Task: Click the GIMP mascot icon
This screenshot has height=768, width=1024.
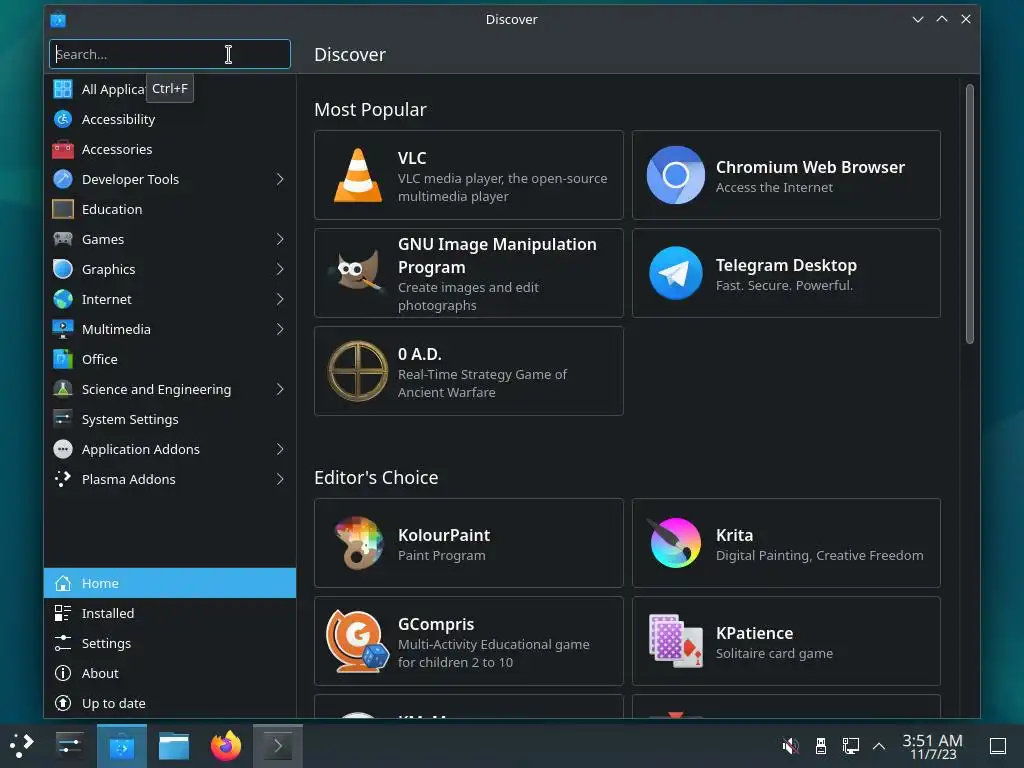Action: (358, 272)
